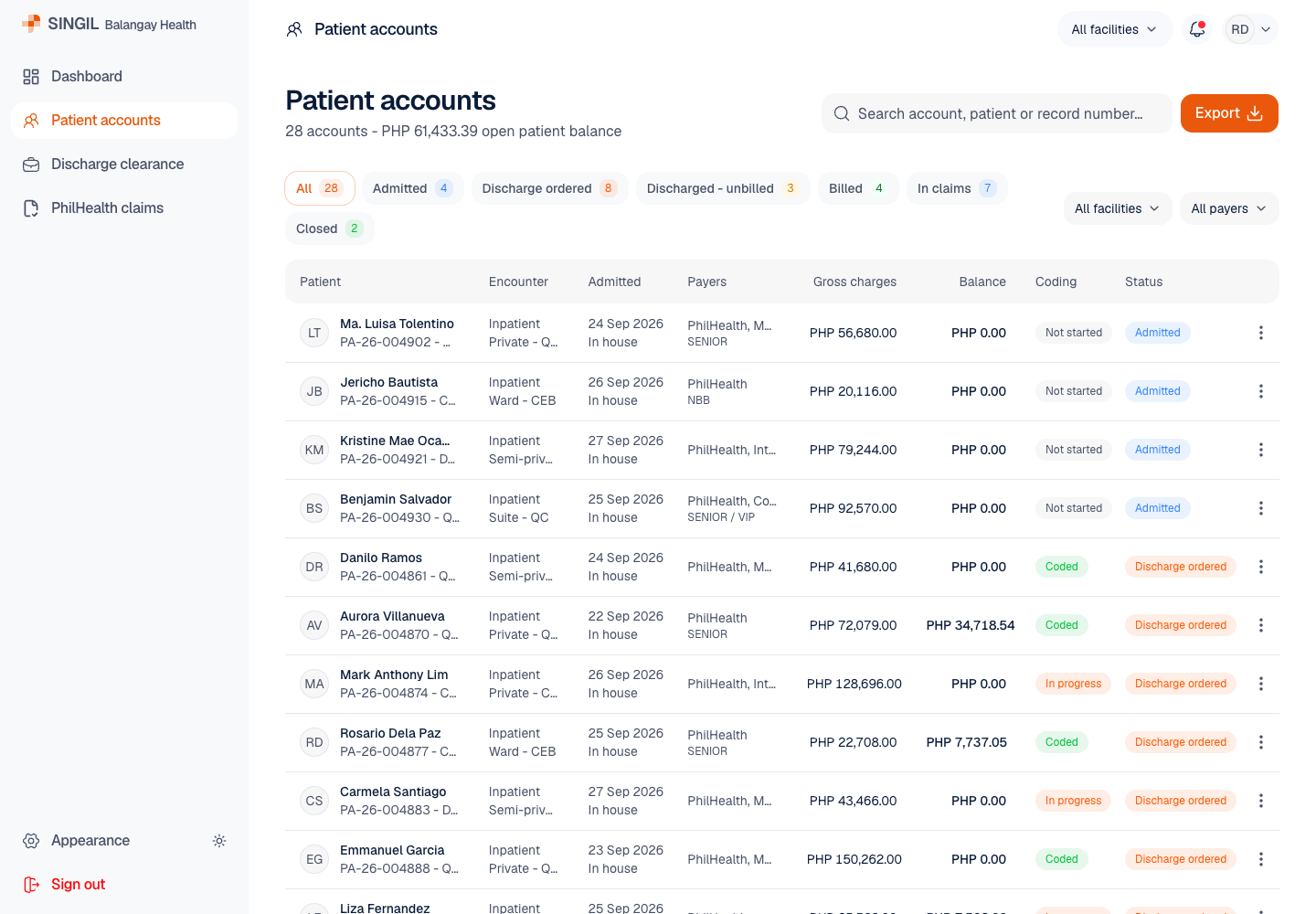The image size is (1316, 914).
Task: Open All facilities filter beside All payers
Action: click(1118, 208)
